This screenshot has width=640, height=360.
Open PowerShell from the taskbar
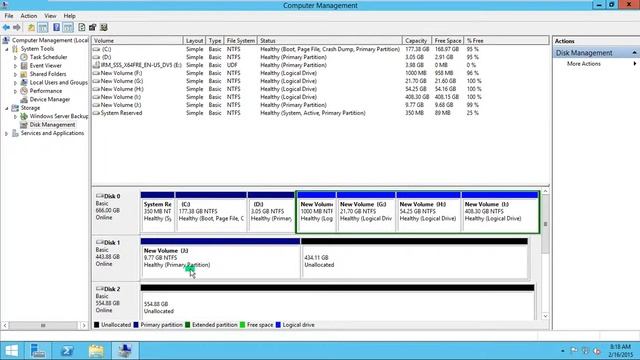67,351
